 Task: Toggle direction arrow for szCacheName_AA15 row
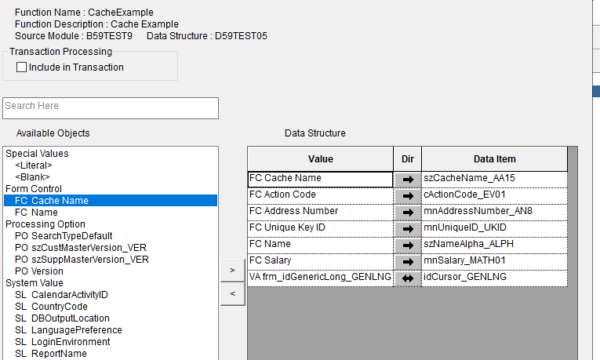(x=408, y=179)
